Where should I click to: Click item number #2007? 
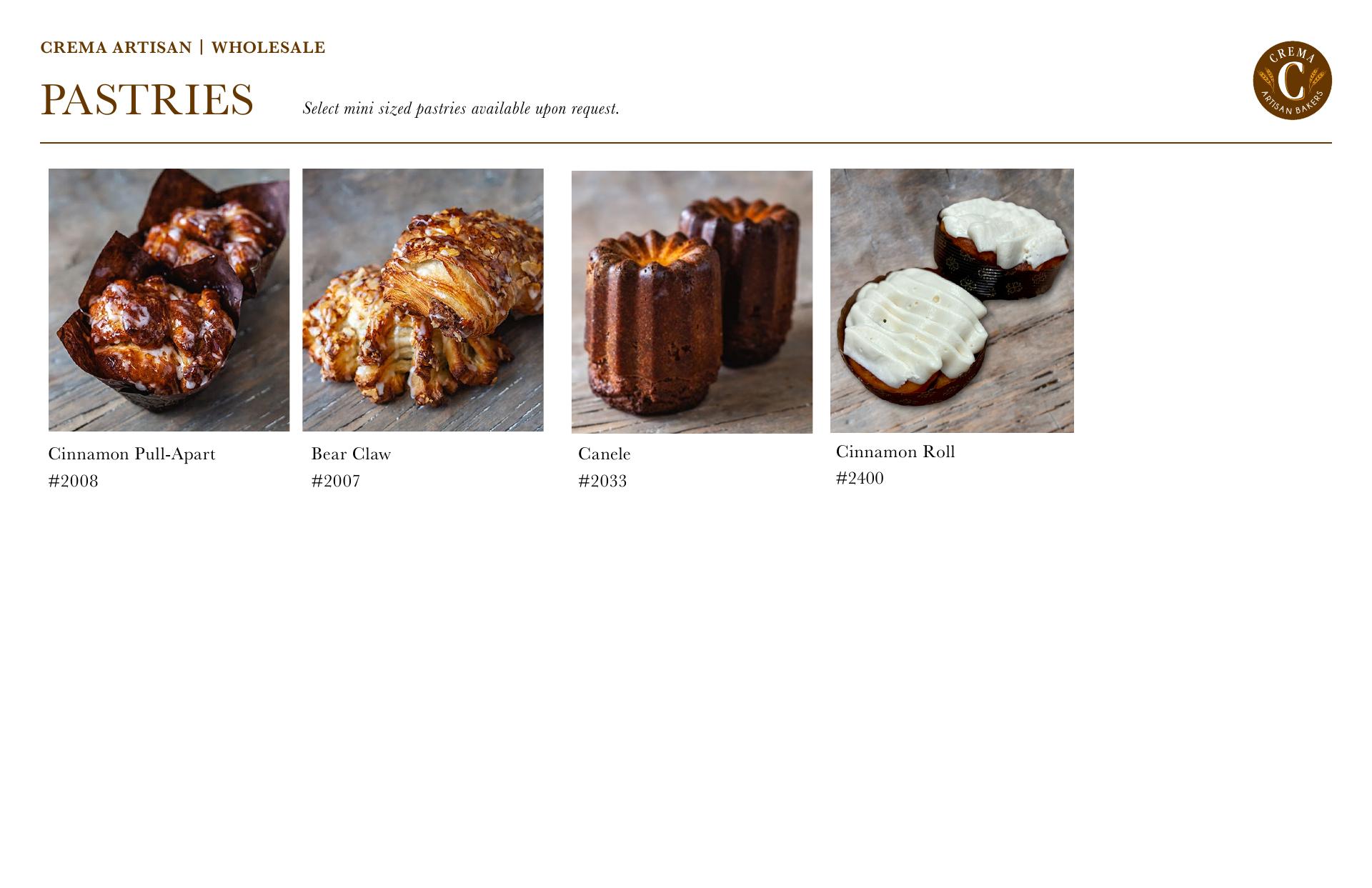(335, 482)
